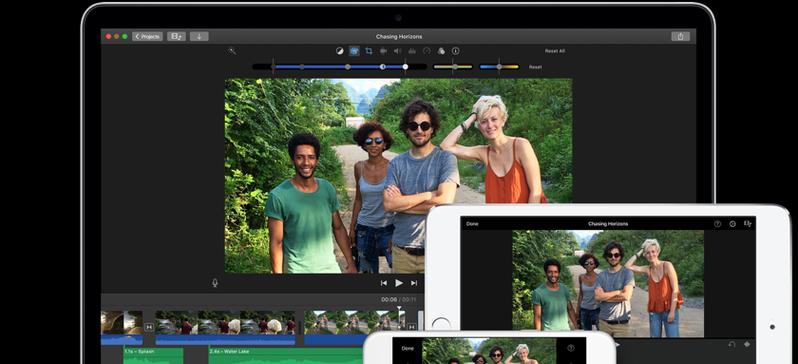Open the media library browser button

coord(176,37)
